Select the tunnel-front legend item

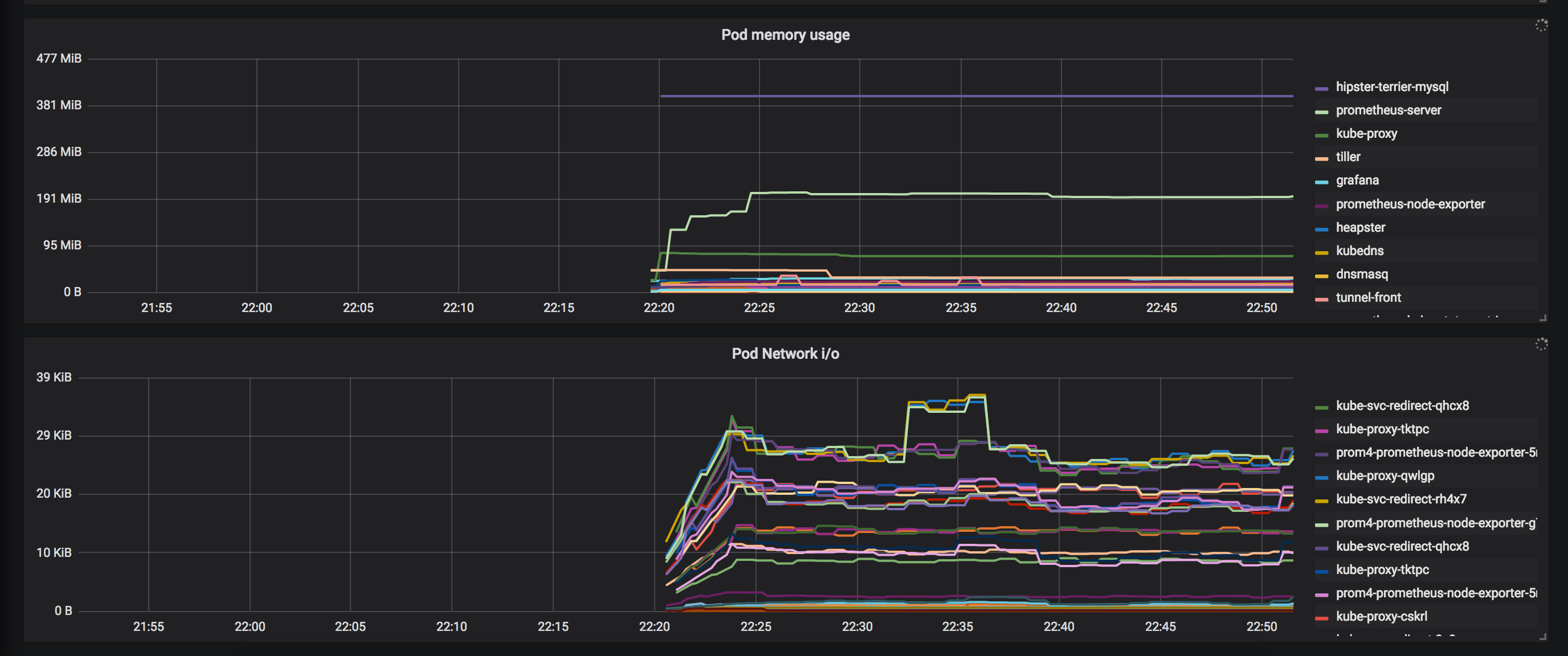1368,298
